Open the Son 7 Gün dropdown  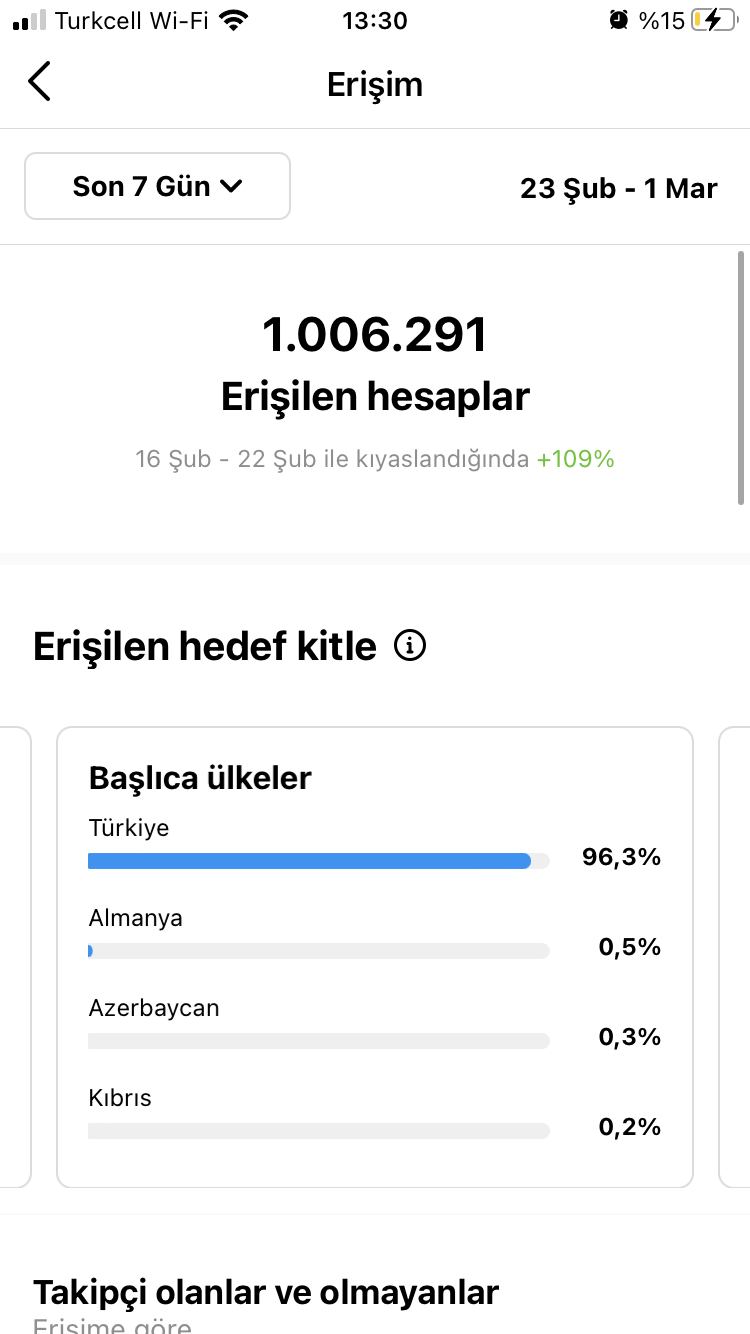157,186
